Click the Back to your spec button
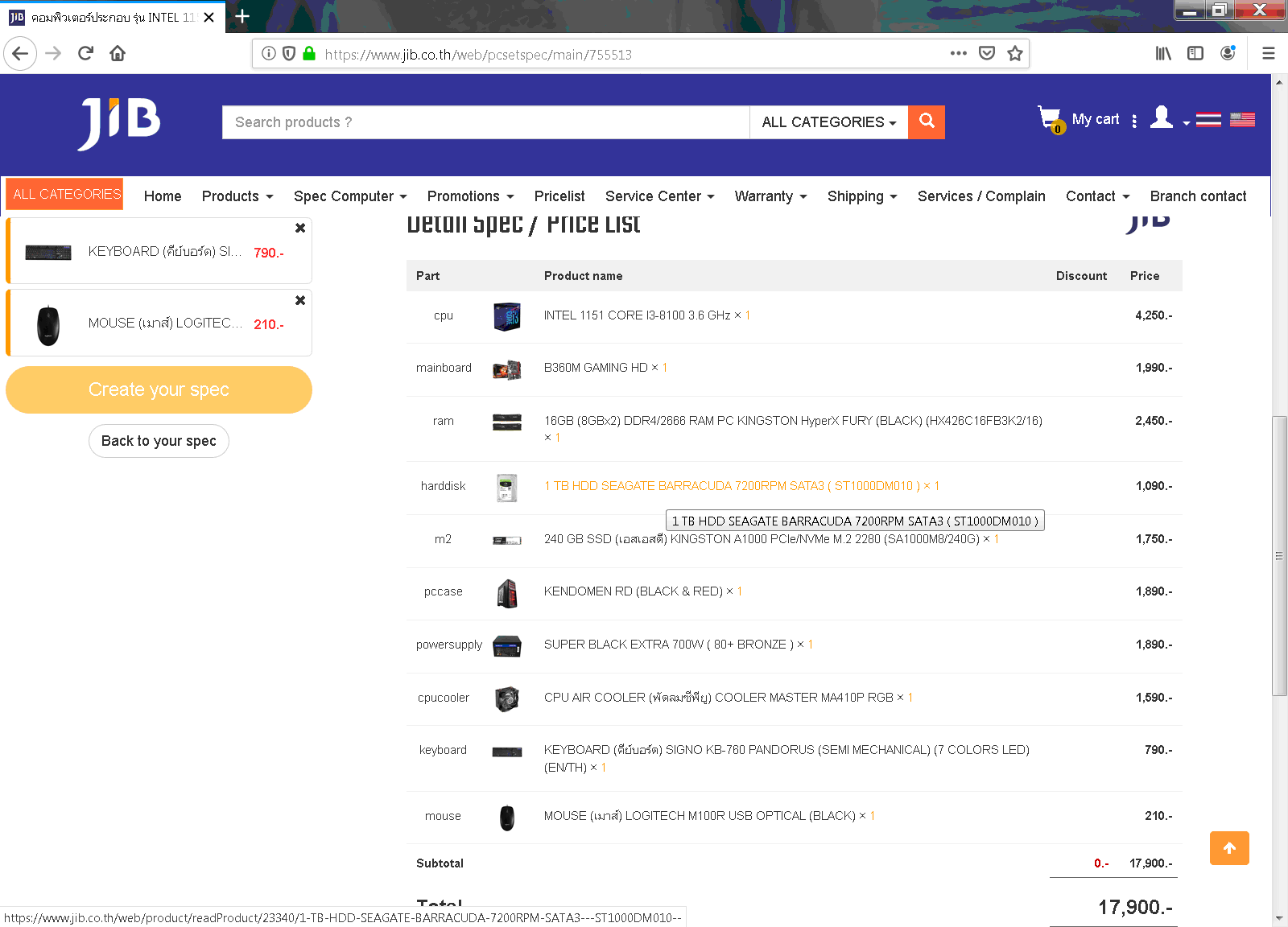 [x=159, y=441]
